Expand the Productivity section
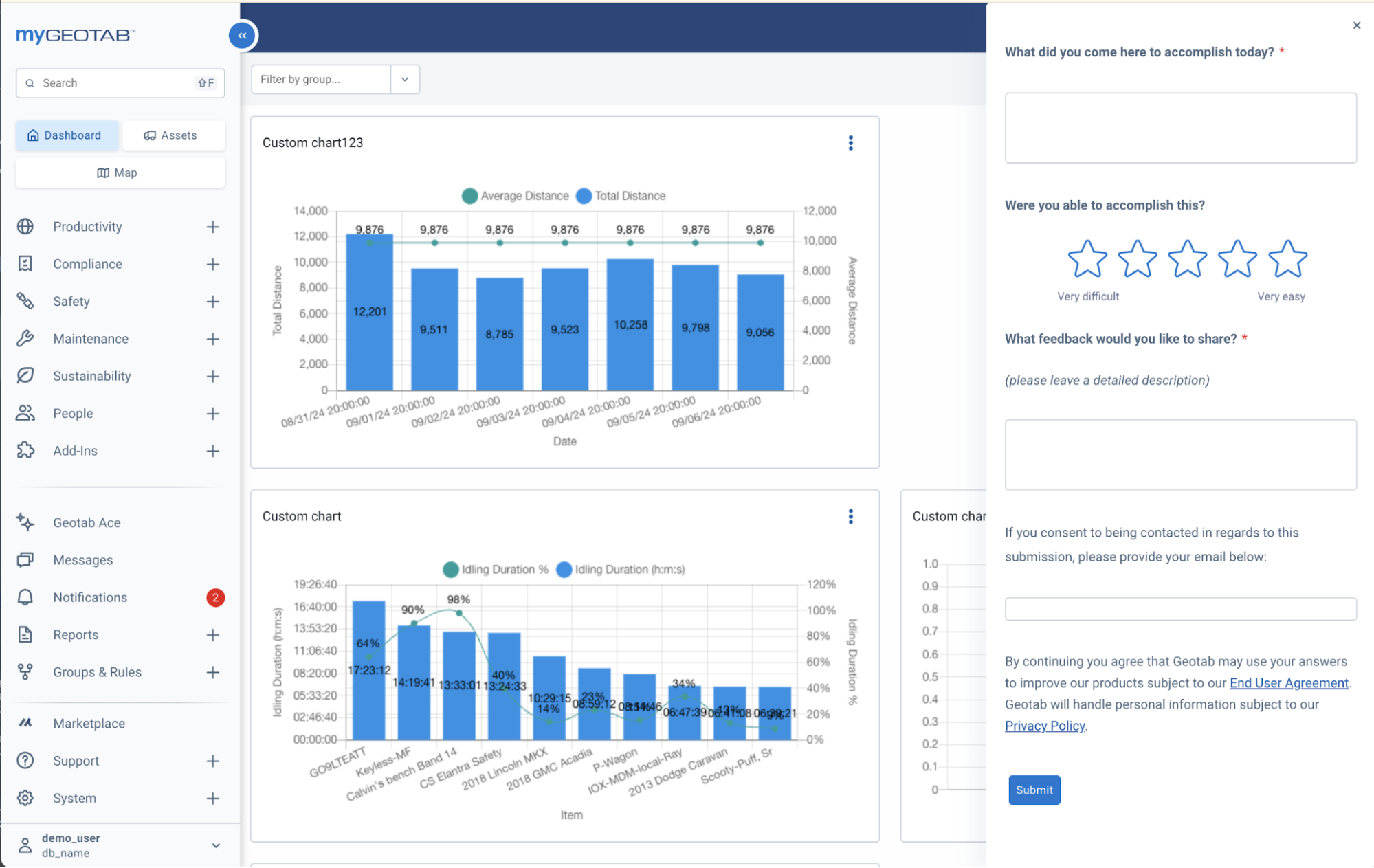This screenshot has width=1374, height=868. click(213, 225)
